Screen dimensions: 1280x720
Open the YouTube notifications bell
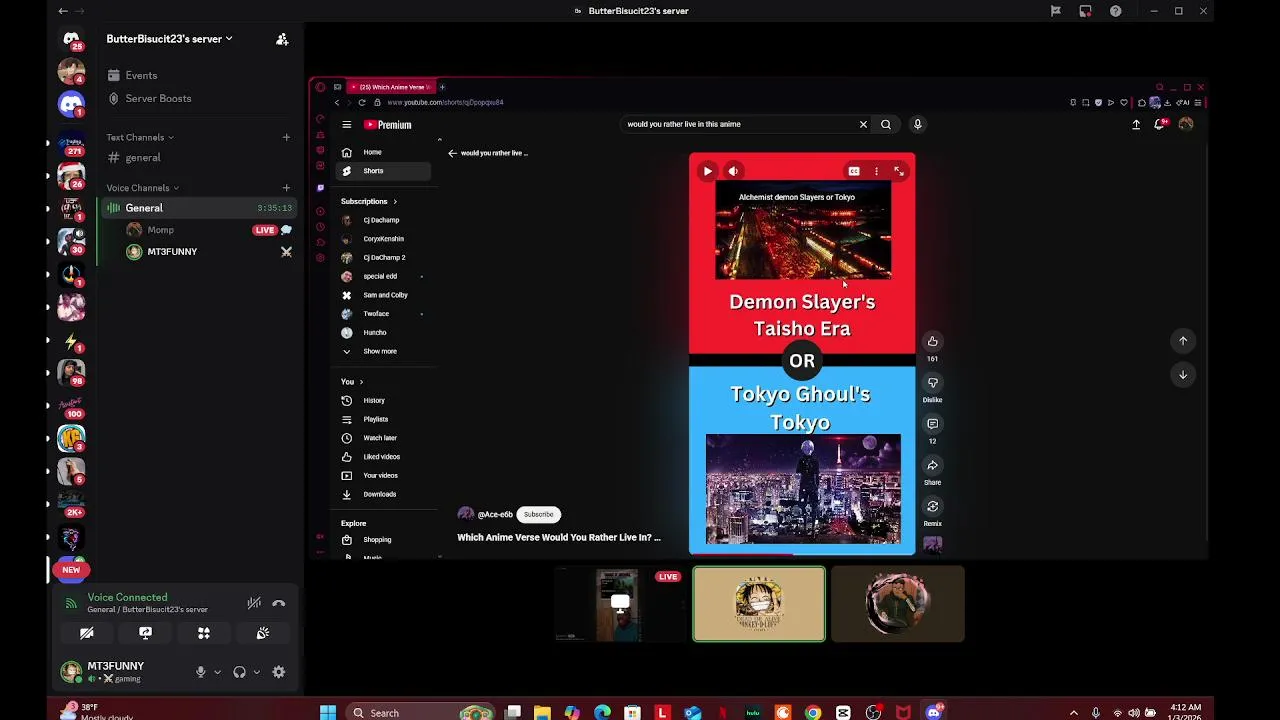1160,125
